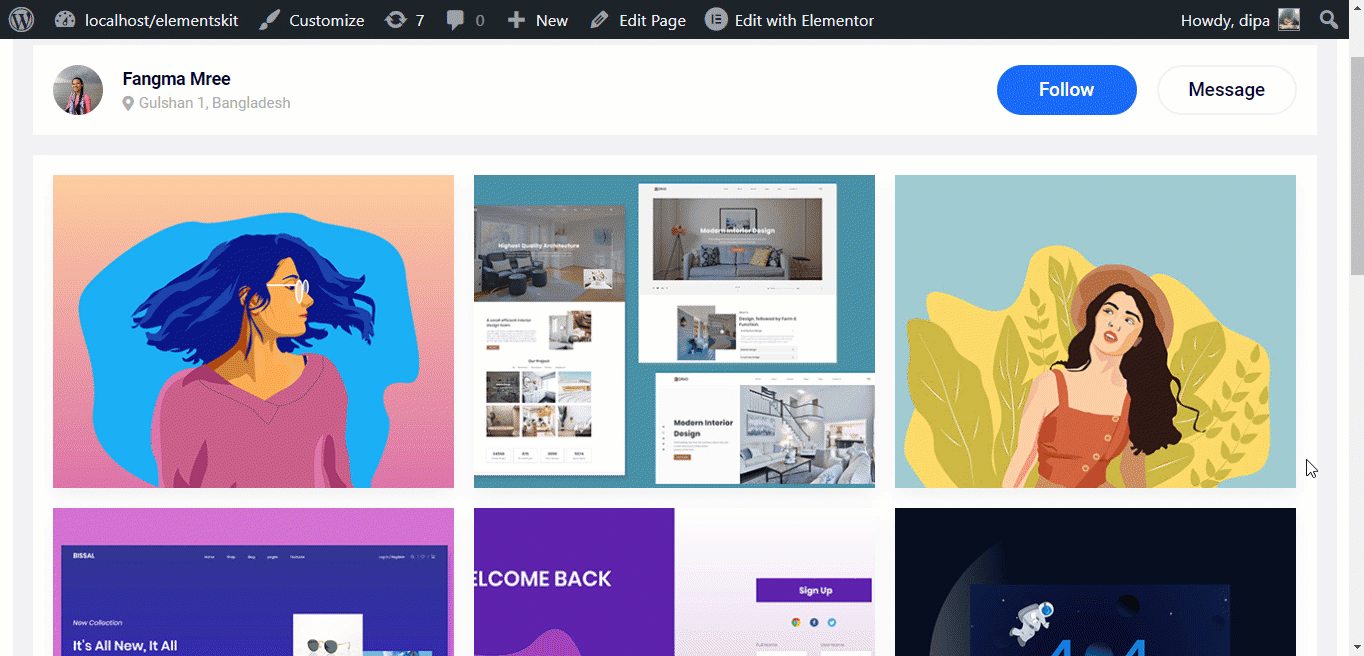Click the Elementor circle icon
This screenshot has width=1364, height=656.
(x=716, y=20)
